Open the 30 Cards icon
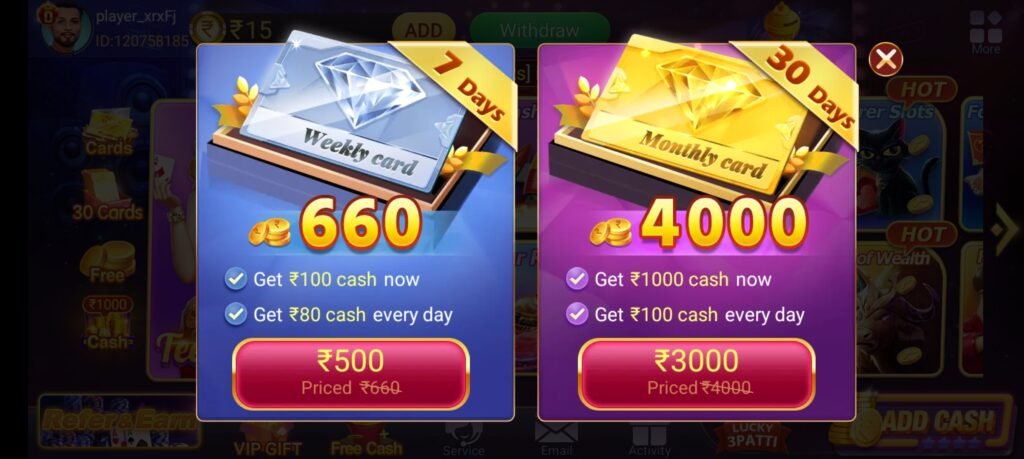Screen dimensions: 1024x459 [x=107, y=195]
